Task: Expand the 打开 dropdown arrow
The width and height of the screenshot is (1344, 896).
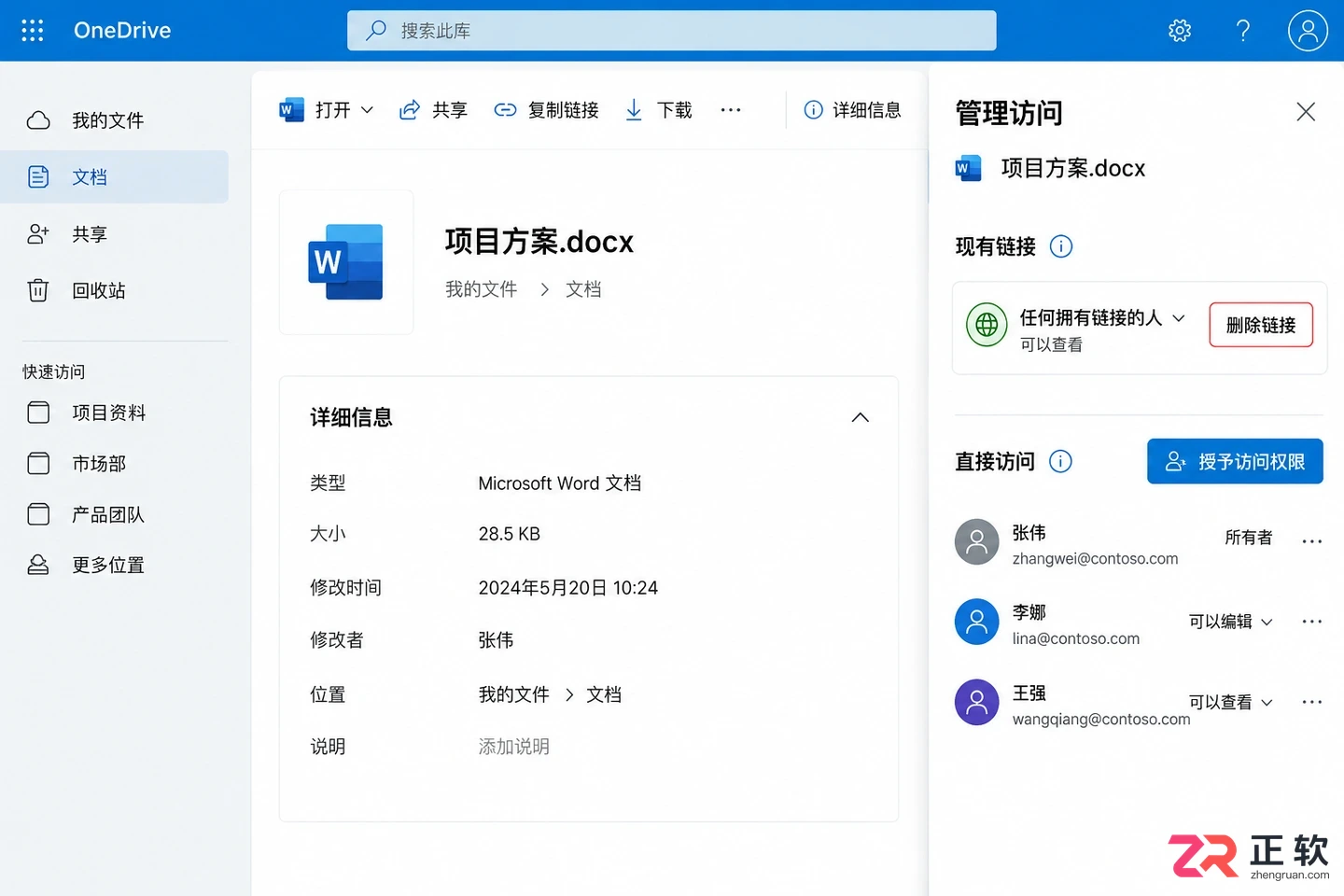Action: 367,110
